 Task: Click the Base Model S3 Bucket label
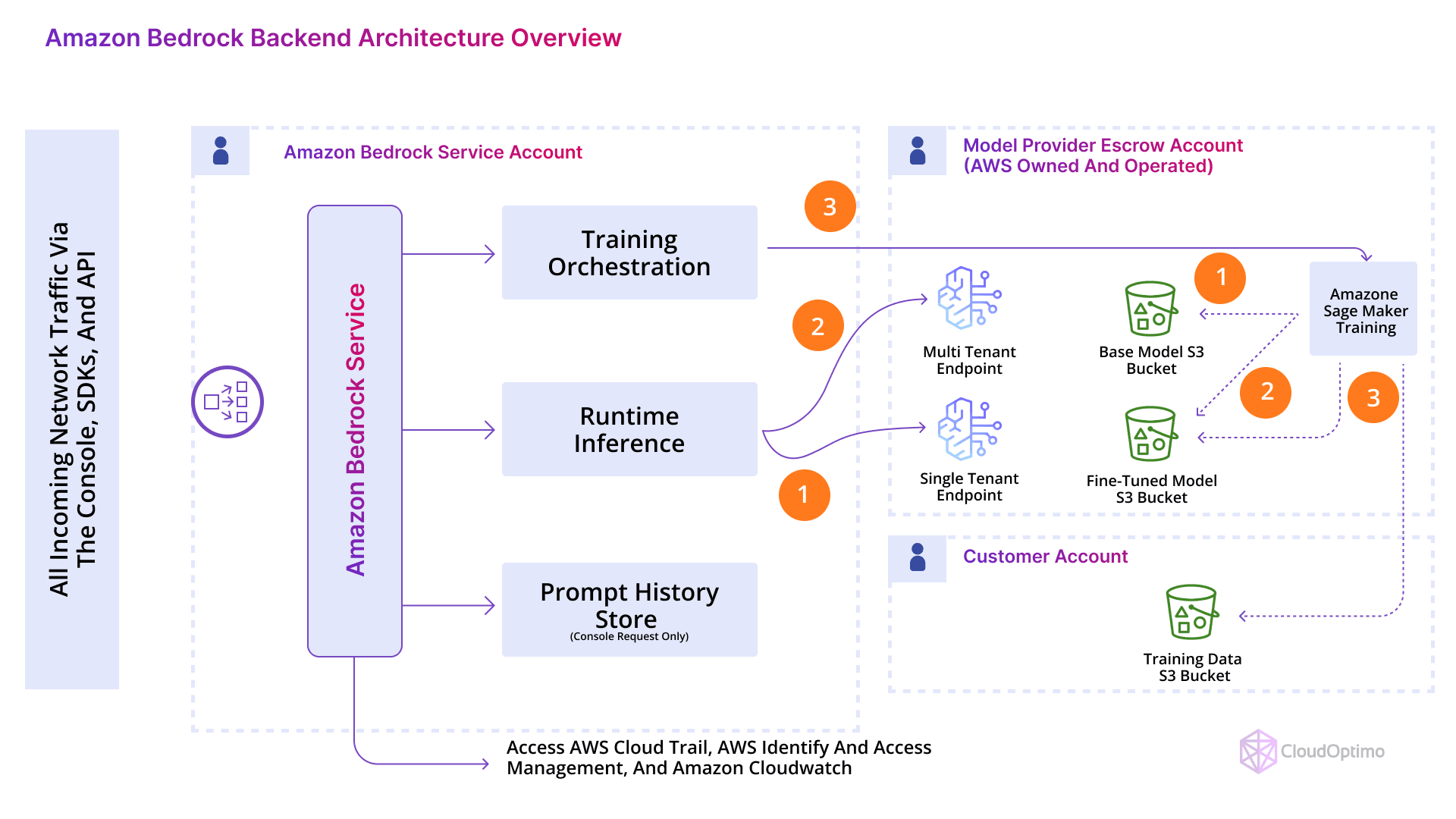point(1151,360)
